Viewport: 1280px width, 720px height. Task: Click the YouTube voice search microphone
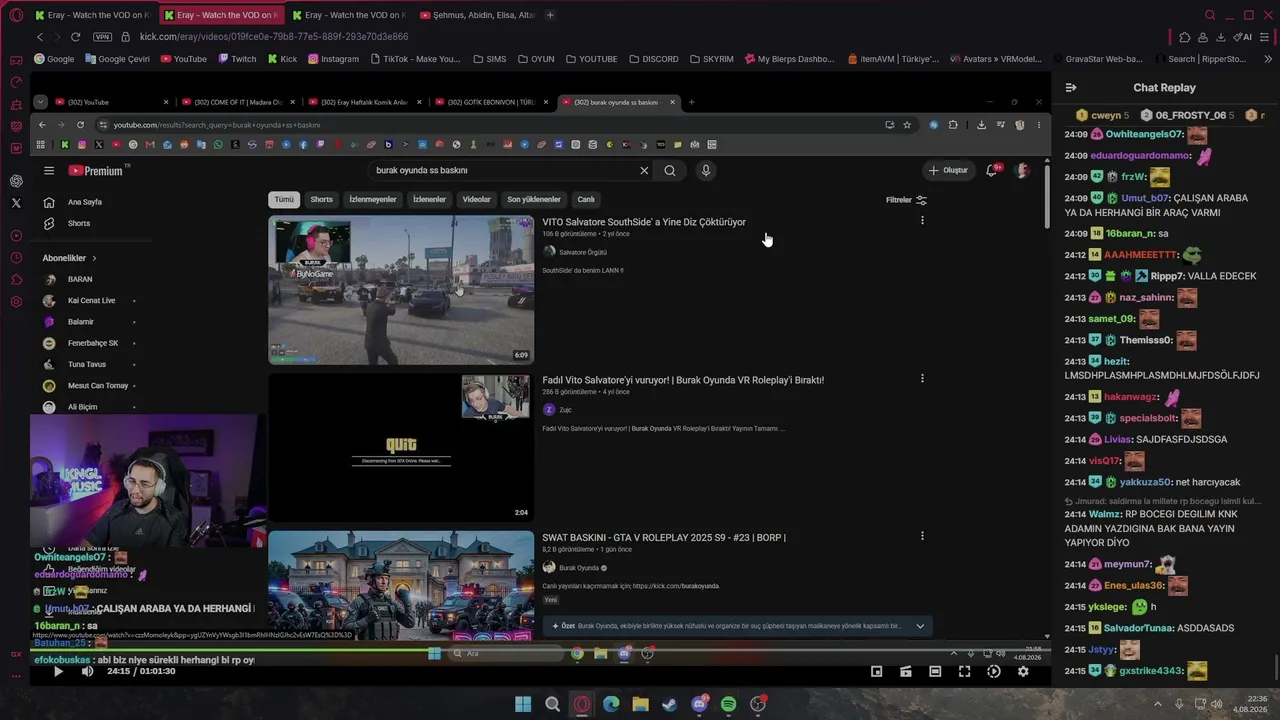[x=705, y=170]
